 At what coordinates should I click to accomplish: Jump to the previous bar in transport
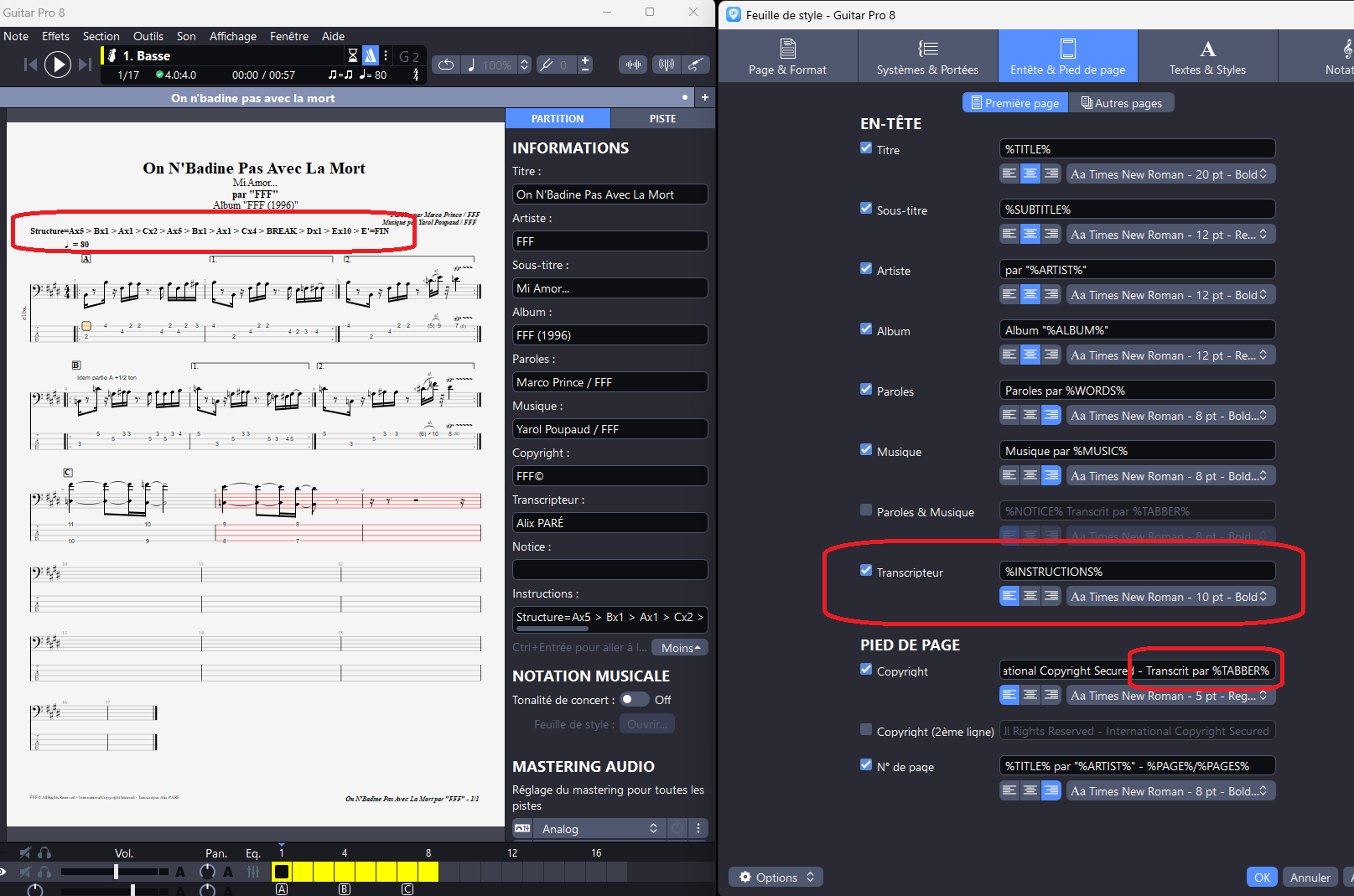coord(30,65)
